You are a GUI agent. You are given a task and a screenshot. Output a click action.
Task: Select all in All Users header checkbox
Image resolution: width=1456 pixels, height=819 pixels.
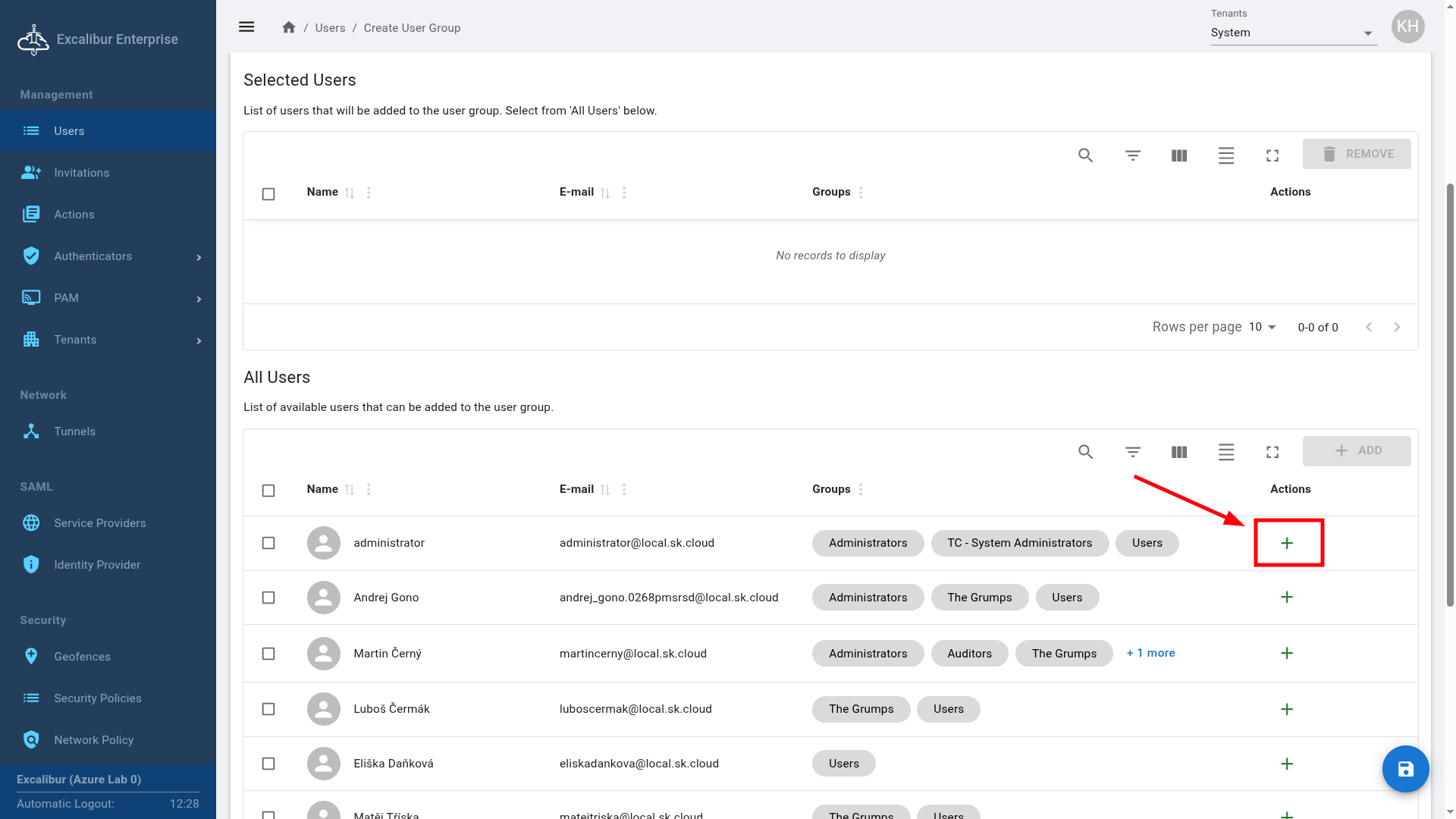point(268,491)
